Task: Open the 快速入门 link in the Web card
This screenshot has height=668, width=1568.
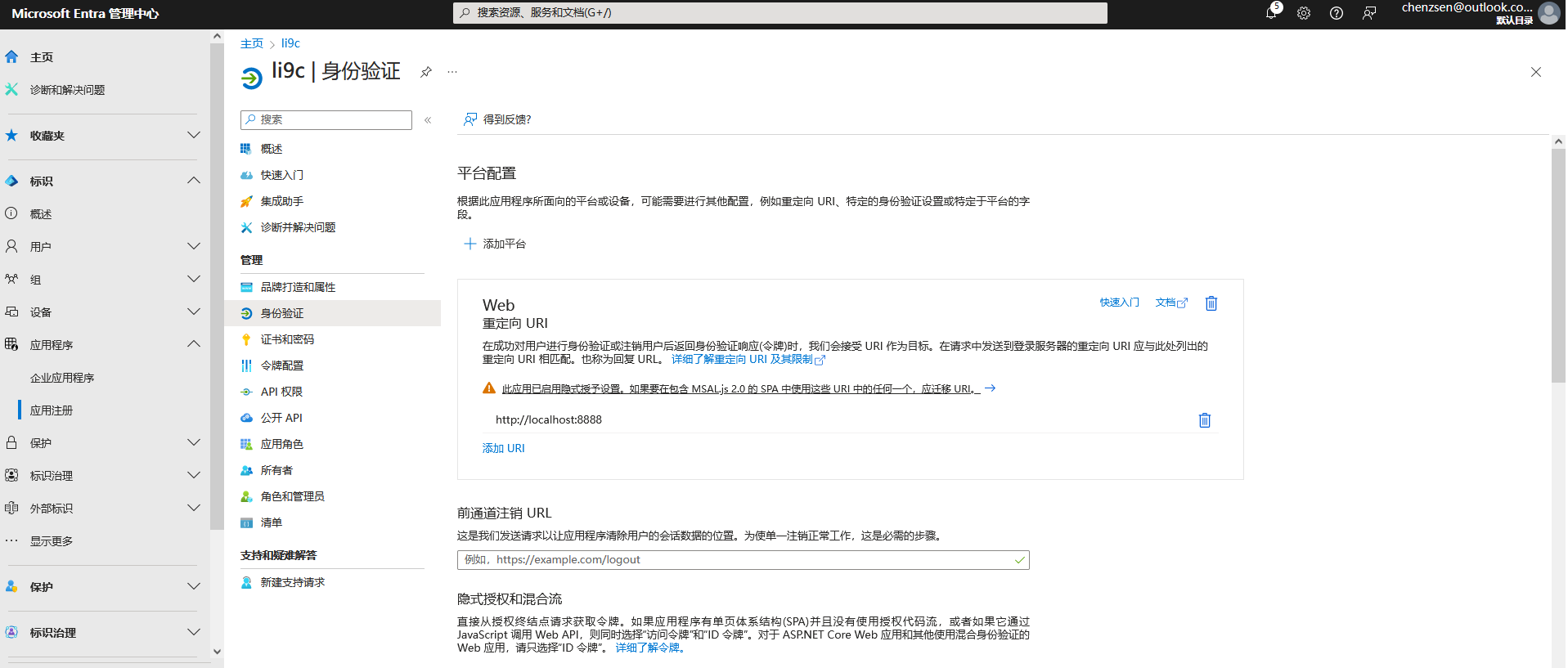Action: (1119, 303)
